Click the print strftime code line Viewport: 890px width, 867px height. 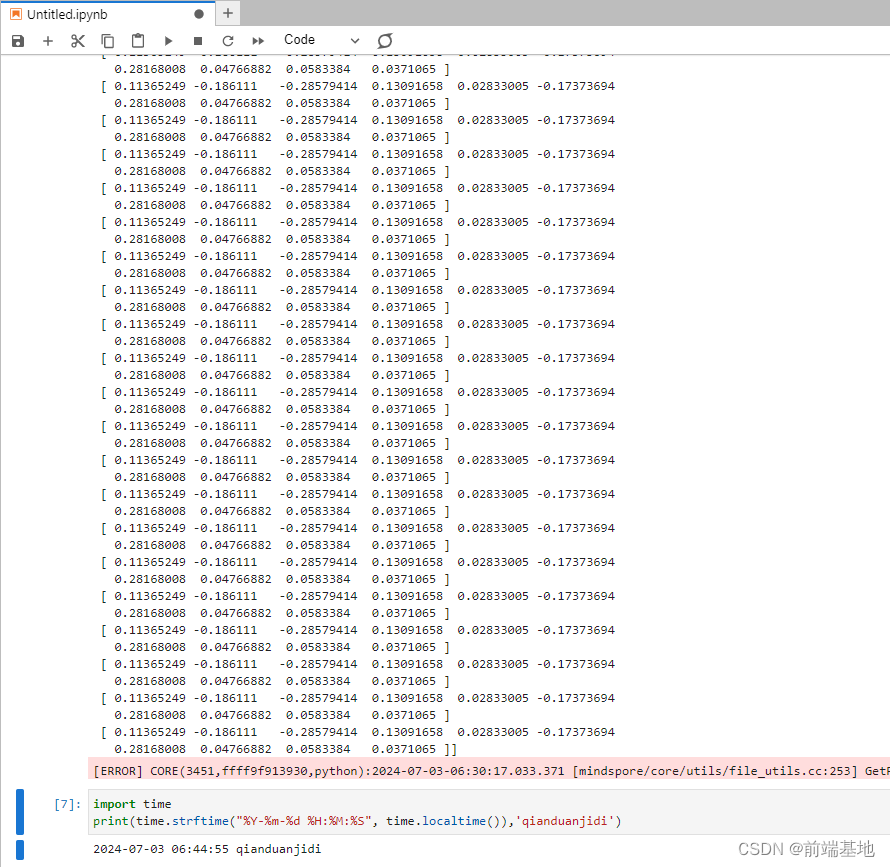coord(357,821)
